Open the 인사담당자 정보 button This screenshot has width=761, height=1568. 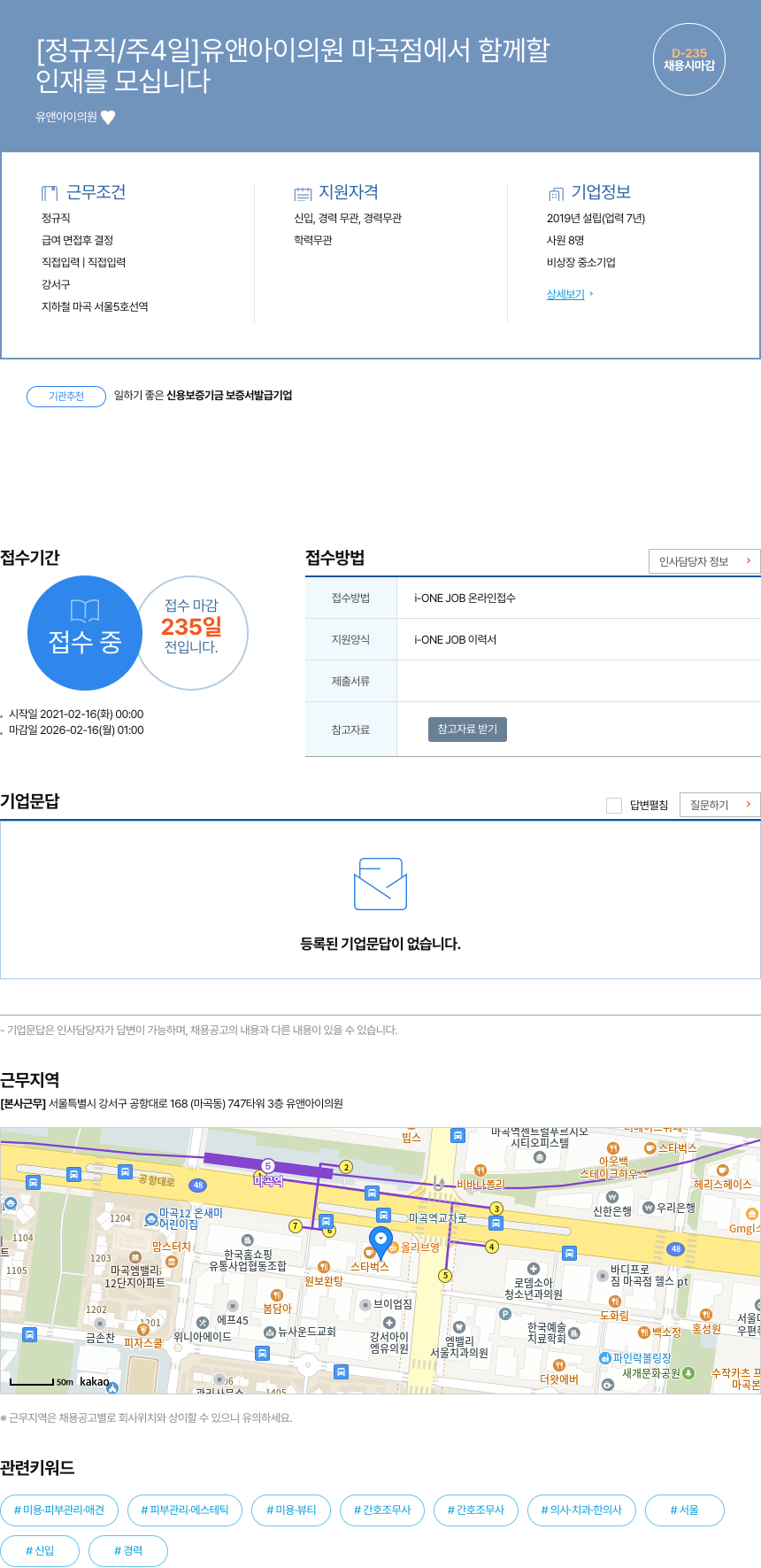(704, 561)
